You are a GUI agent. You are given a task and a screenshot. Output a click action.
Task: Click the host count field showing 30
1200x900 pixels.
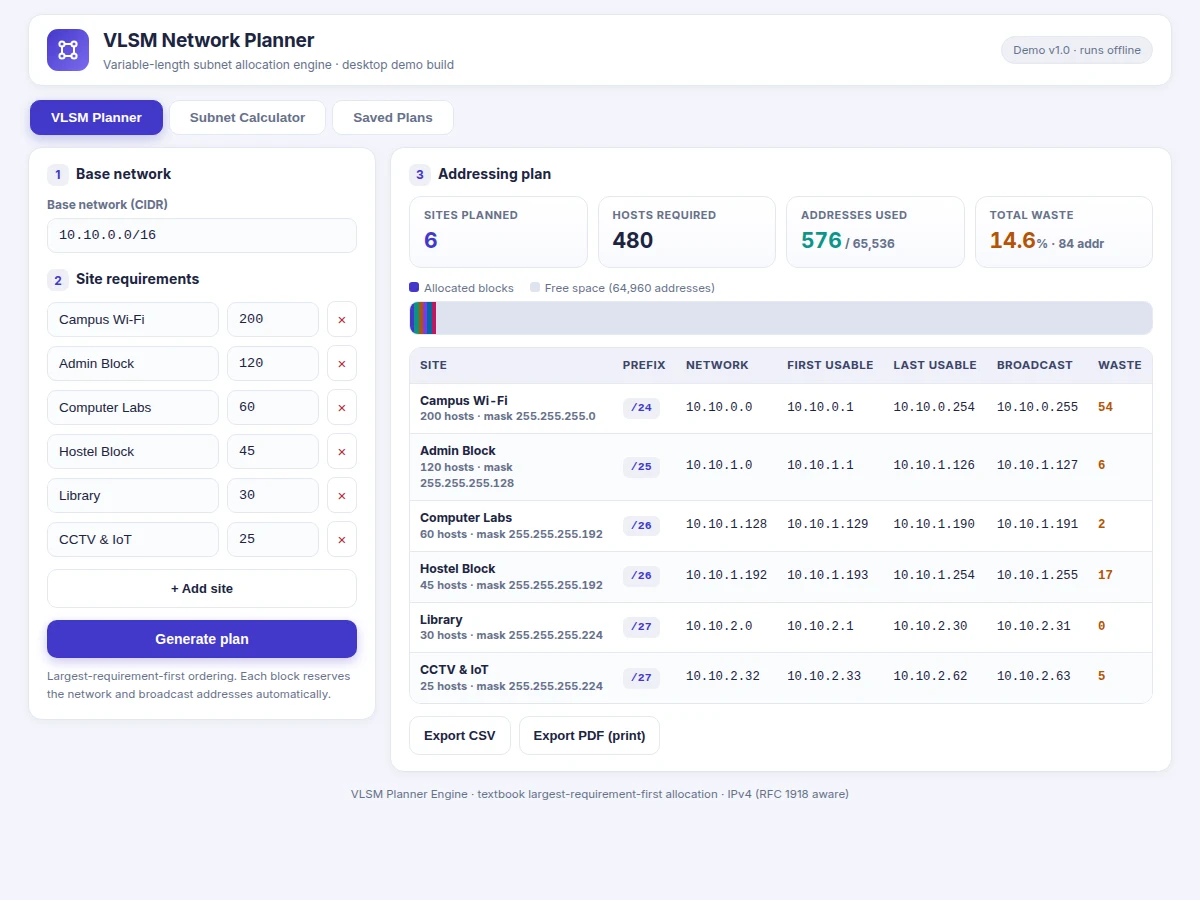273,496
